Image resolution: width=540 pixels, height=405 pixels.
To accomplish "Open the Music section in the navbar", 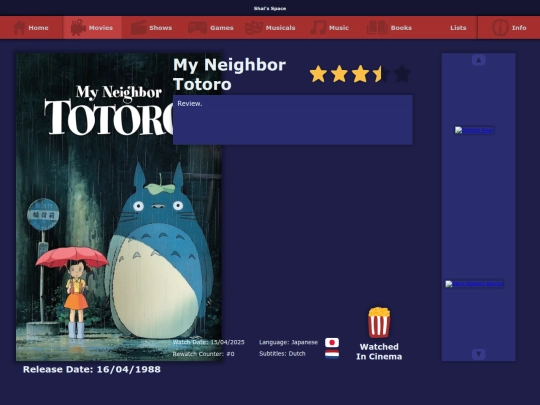I will (330, 28).
